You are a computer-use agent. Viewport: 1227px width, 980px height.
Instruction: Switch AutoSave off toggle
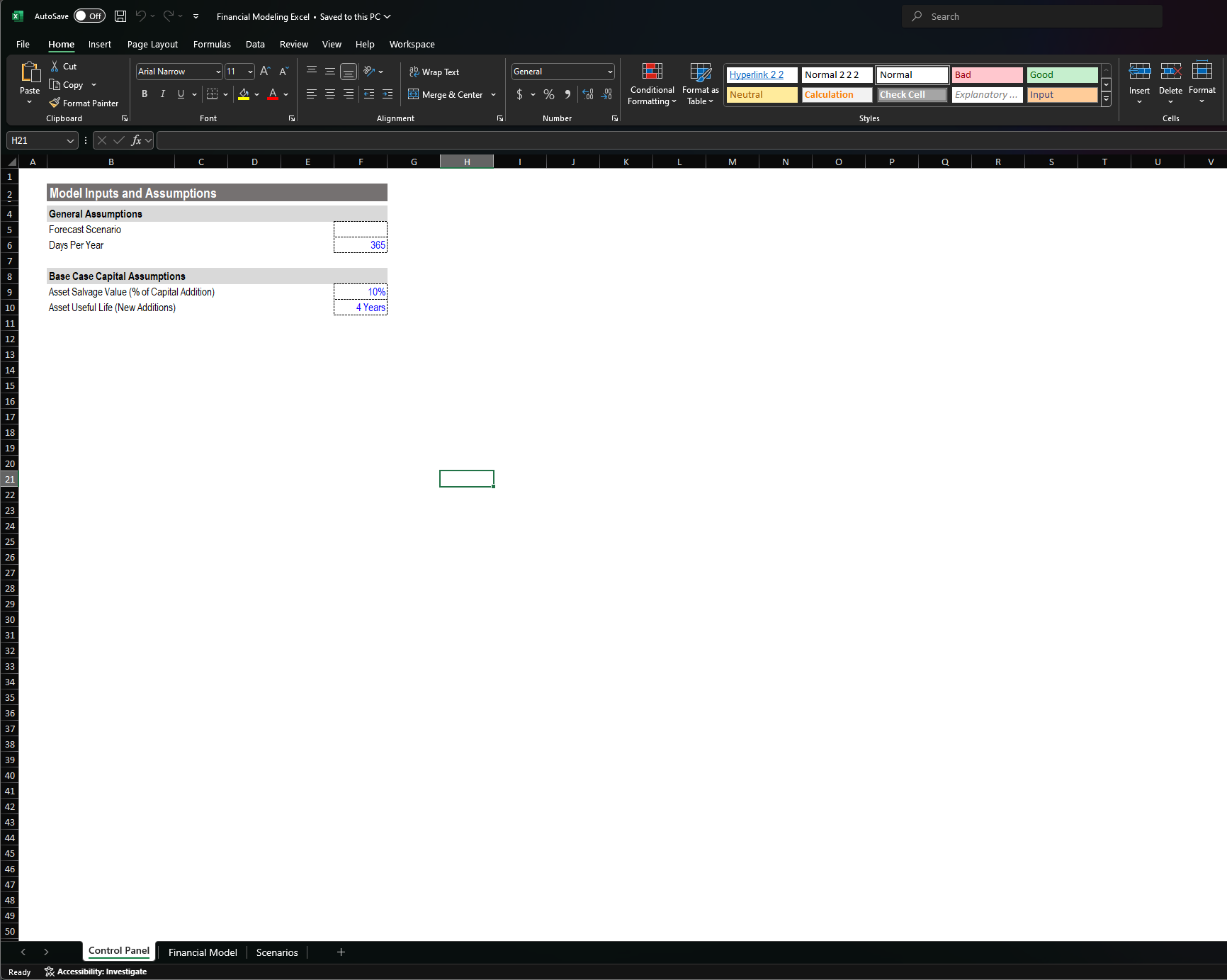click(89, 16)
